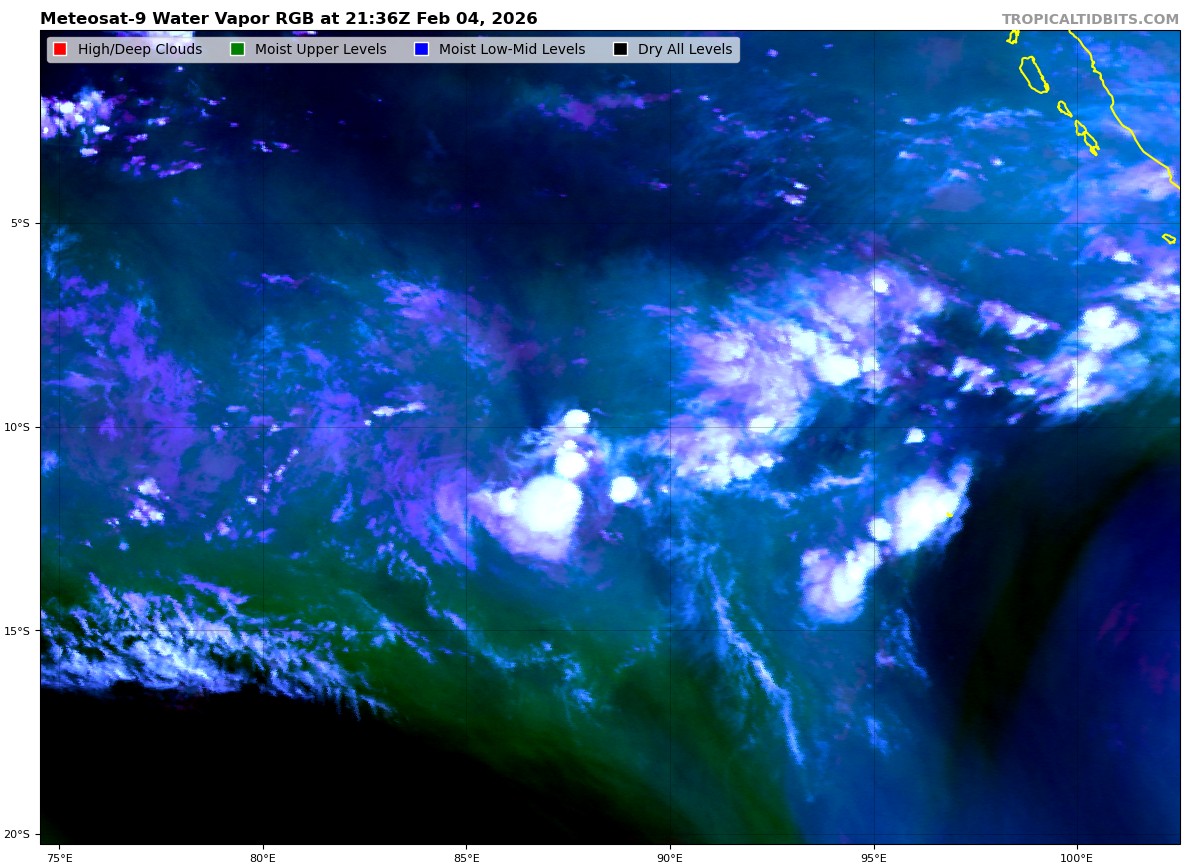This screenshot has width=1200, height=867.
Task: Click the Meteosat-9 Water Vapor RGB title
Action: point(288,19)
